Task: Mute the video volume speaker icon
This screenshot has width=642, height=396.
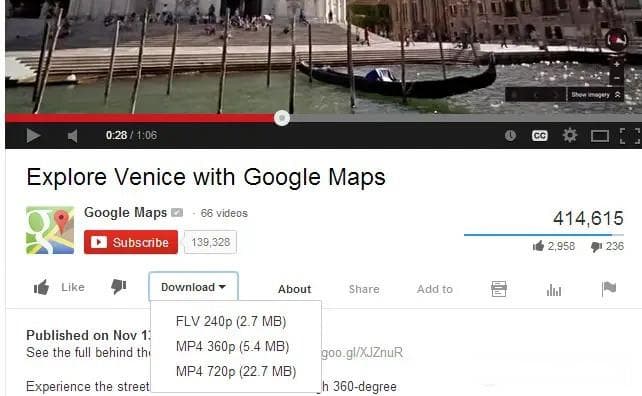Action: 72,136
